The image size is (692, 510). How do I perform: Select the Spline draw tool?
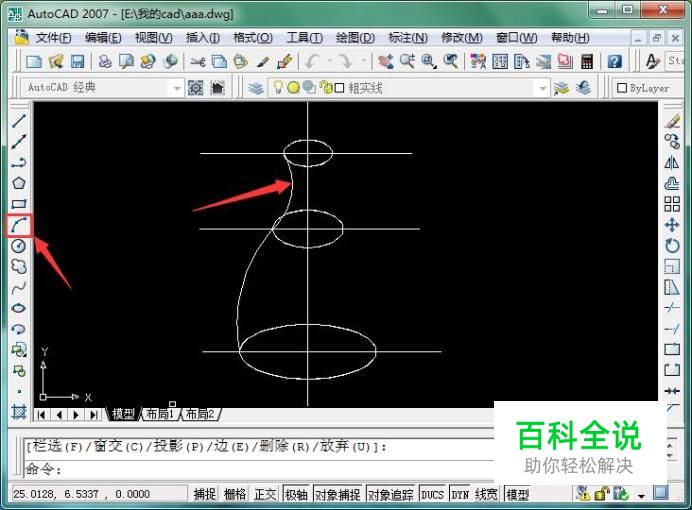tap(19, 288)
